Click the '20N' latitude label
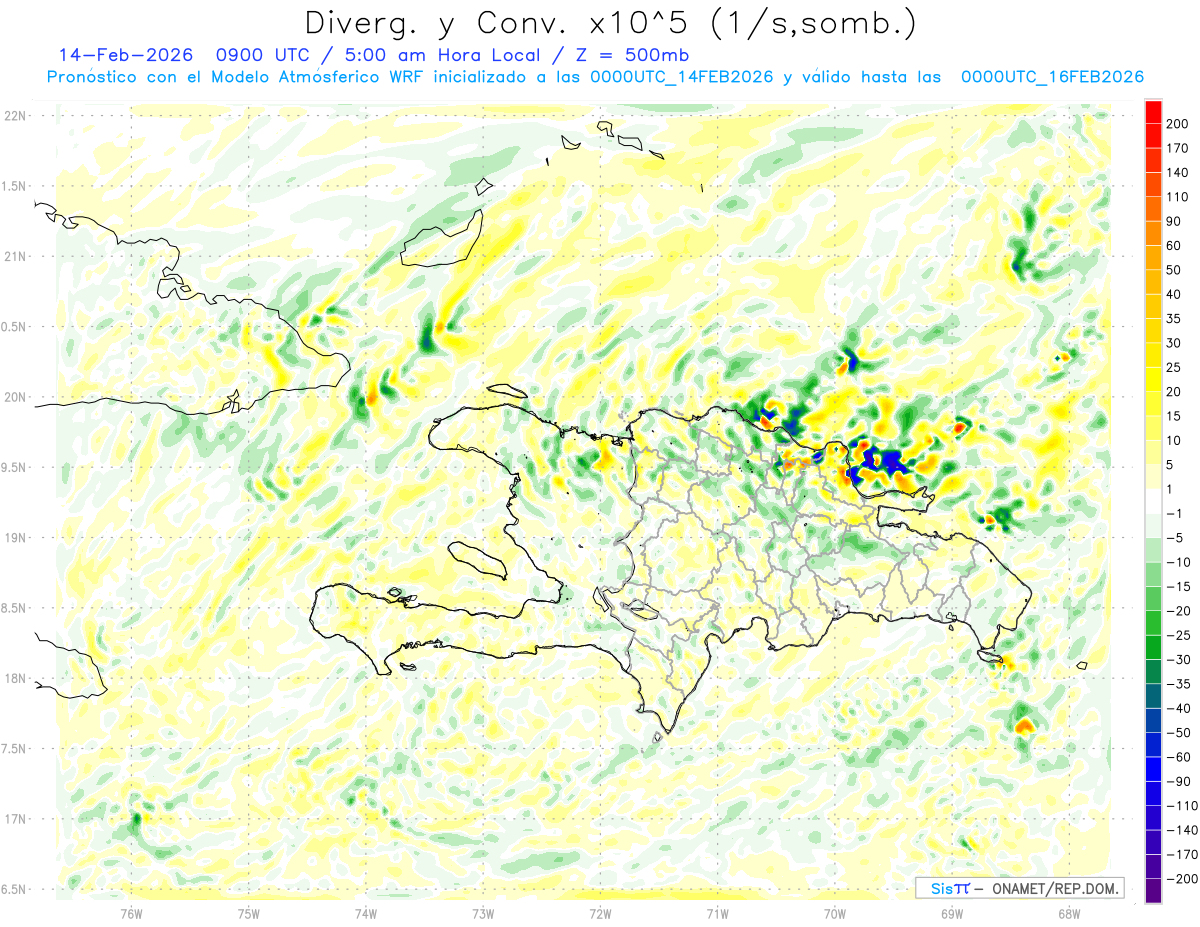Image resolution: width=1200 pixels, height=927 pixels. coord(14,397)
